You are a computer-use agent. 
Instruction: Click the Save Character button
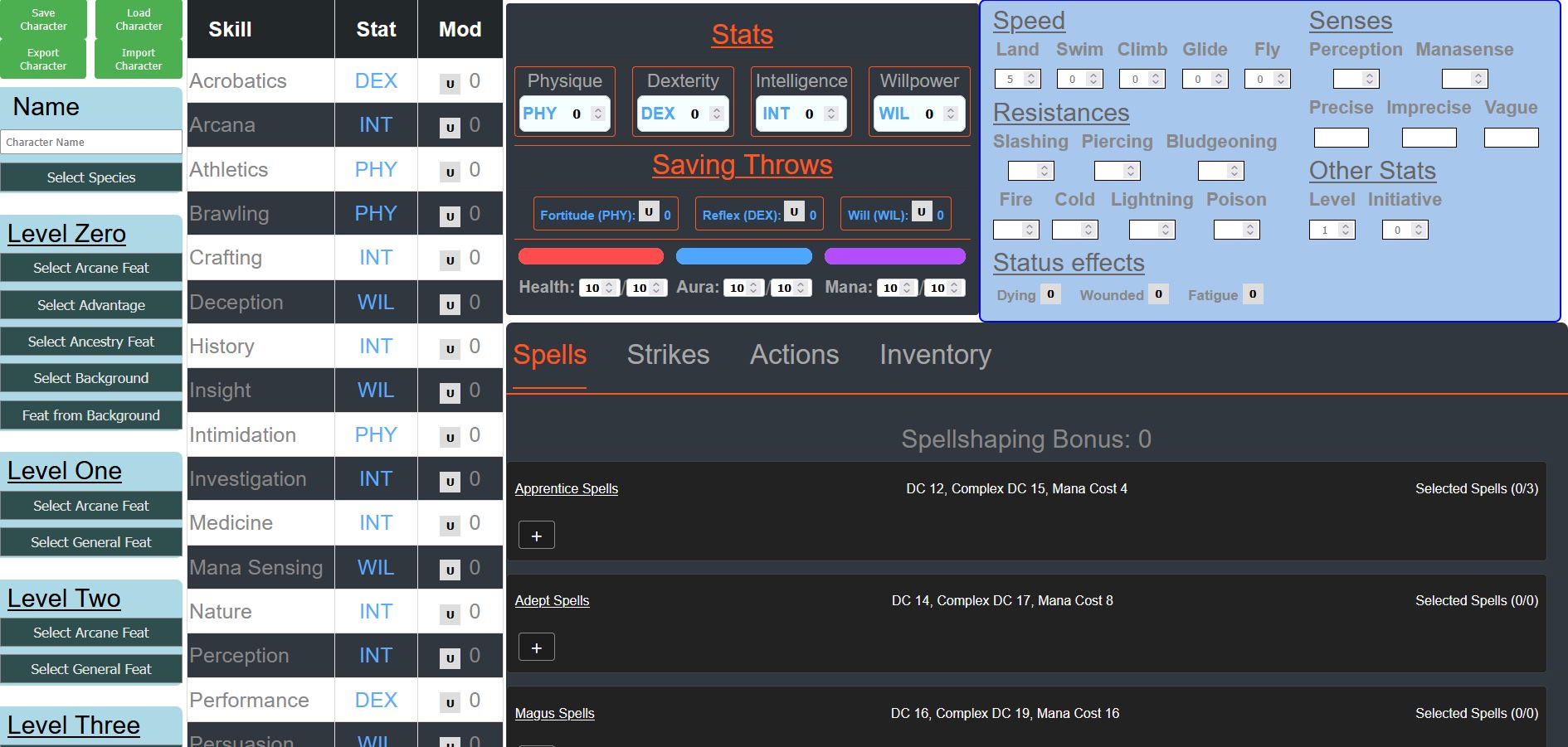(x=43, y=18)
